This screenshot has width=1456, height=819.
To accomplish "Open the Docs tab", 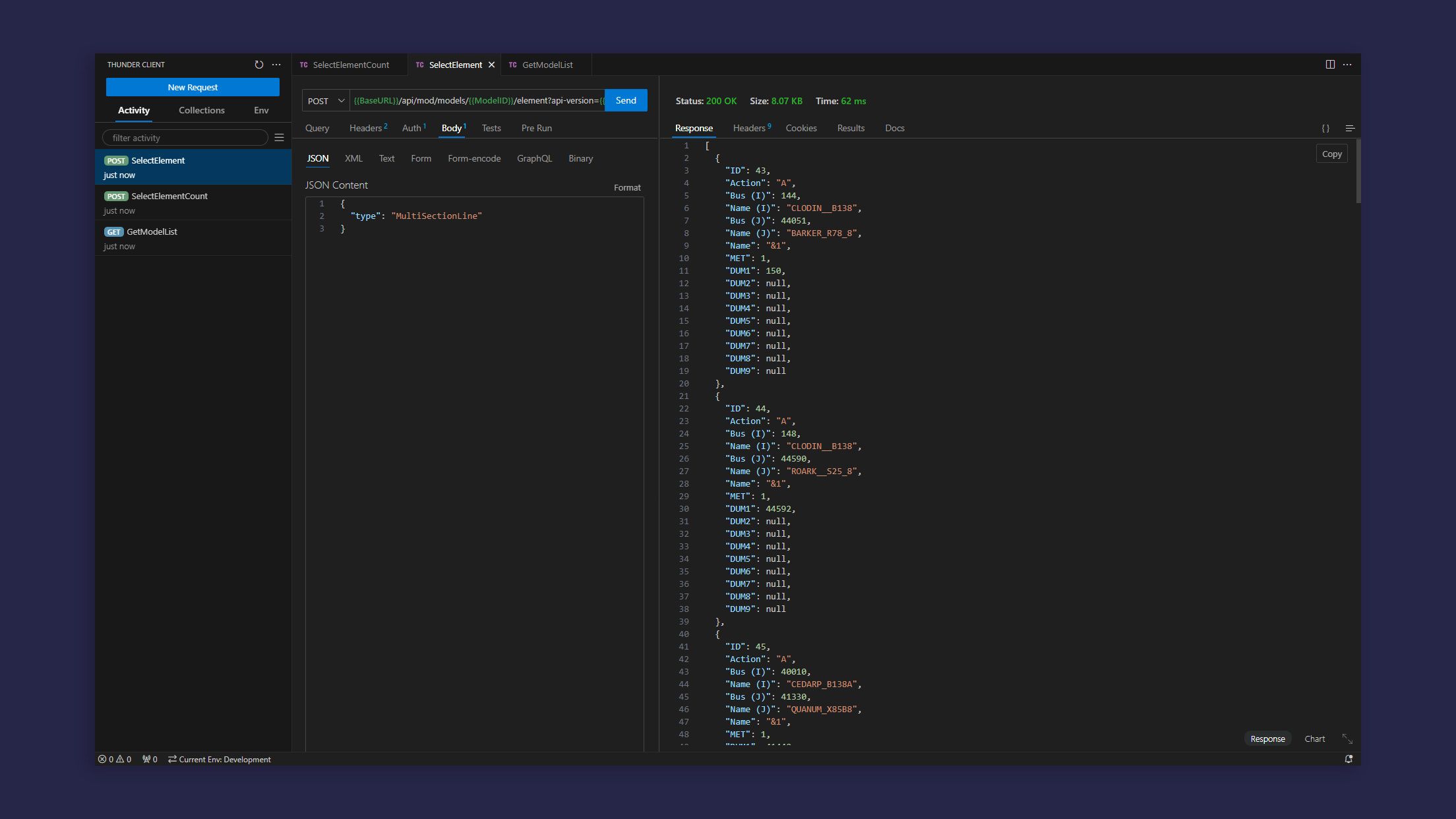I will pyautogui.click(x=895, y=128).
